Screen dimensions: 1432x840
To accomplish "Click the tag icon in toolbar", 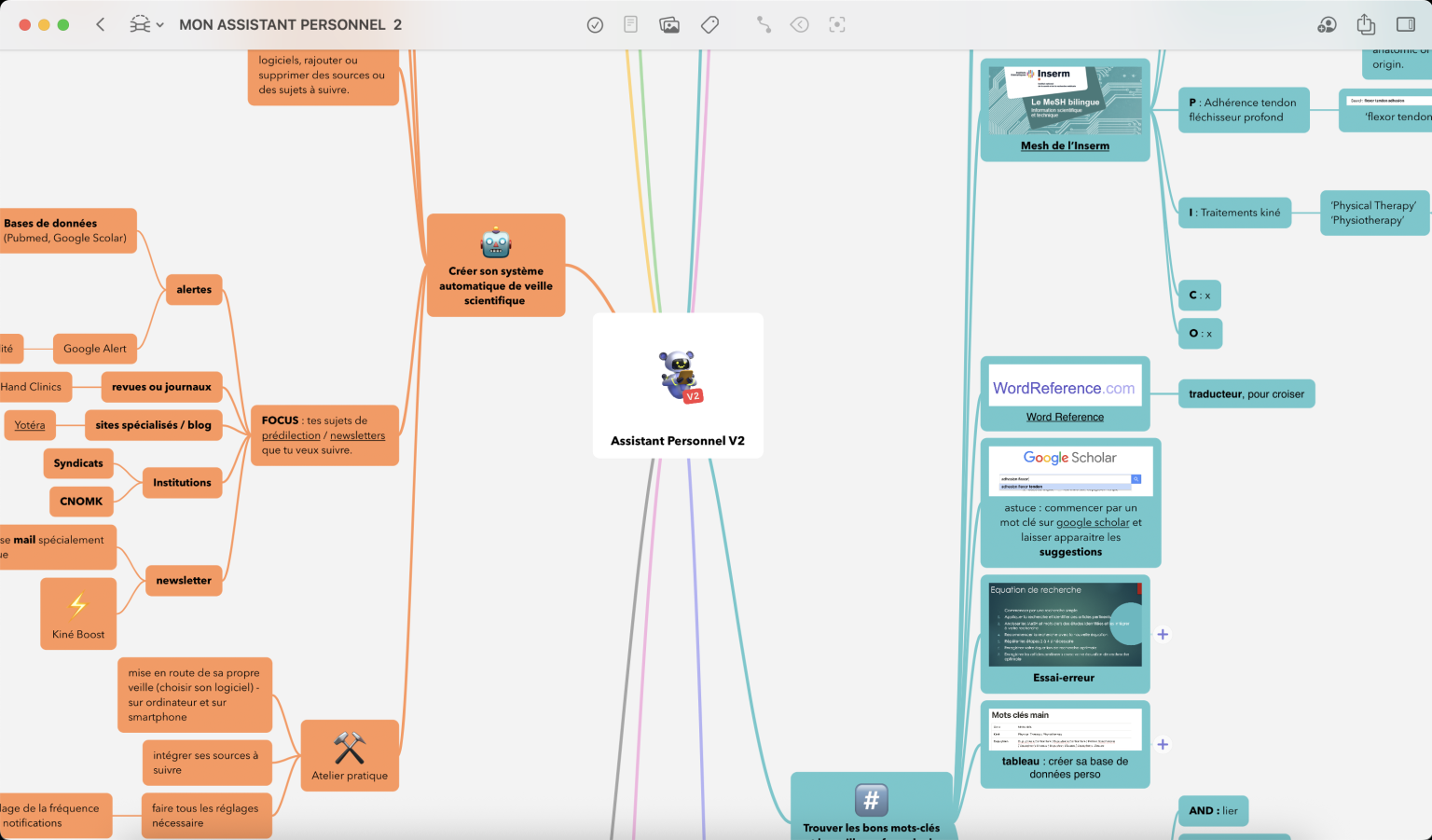I will tap(709, 25).
